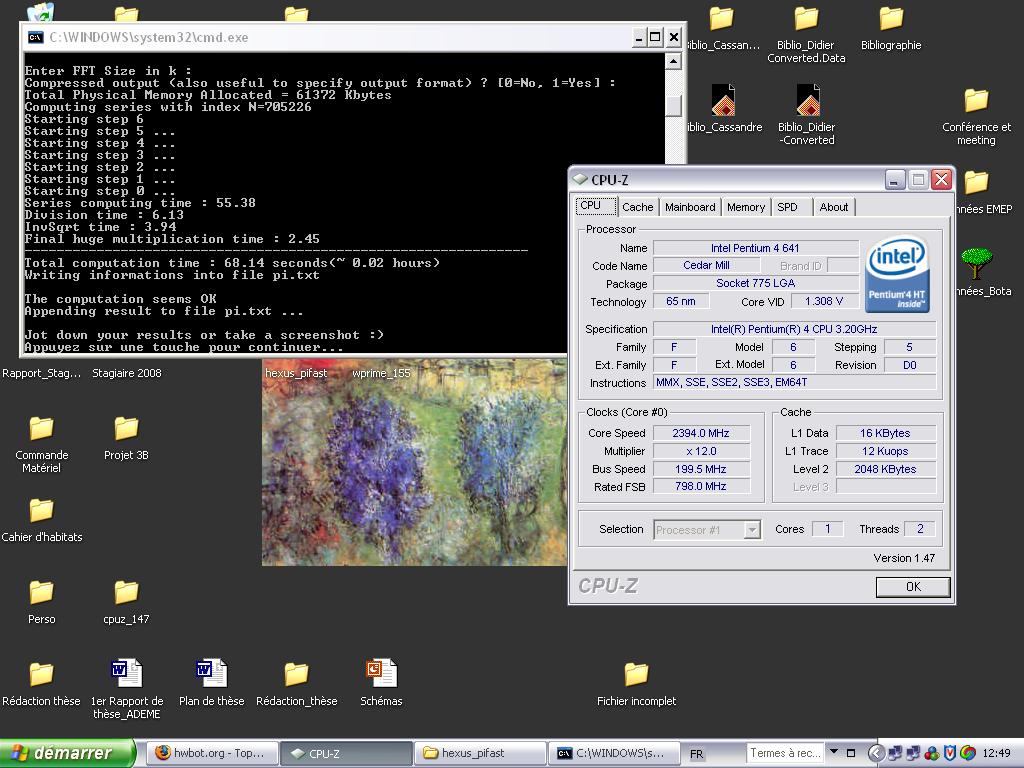The height and width of the screenshot is (768, 1024).
Task: Activate the hexus_pifast taskbar button
Action: [x=480, y=753]
